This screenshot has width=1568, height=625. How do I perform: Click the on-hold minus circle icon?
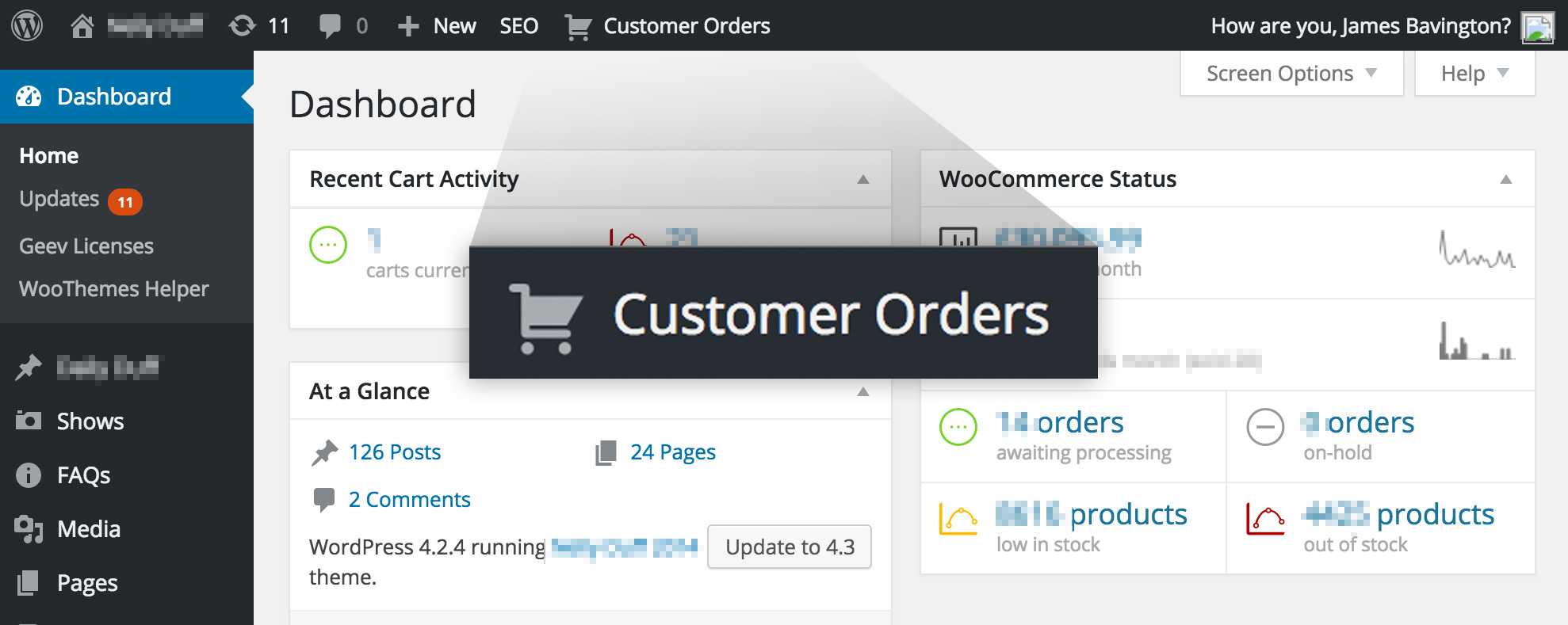1265,427
